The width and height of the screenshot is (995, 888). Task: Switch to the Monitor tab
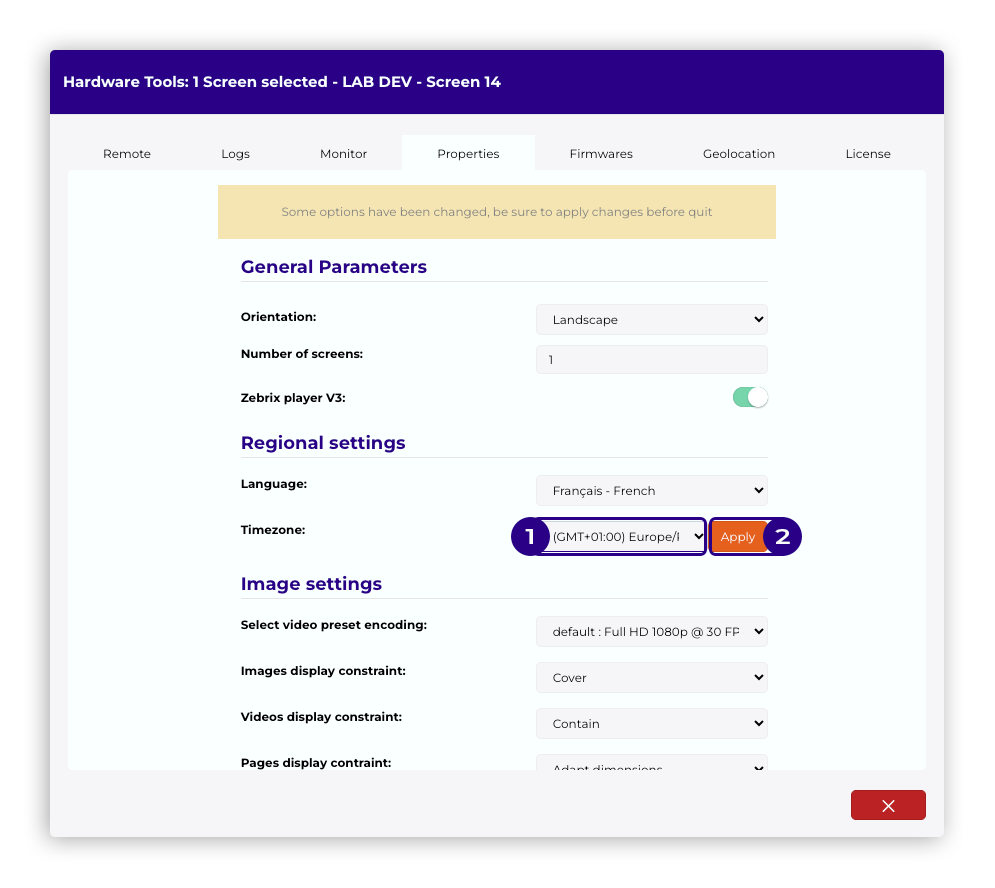343,154
